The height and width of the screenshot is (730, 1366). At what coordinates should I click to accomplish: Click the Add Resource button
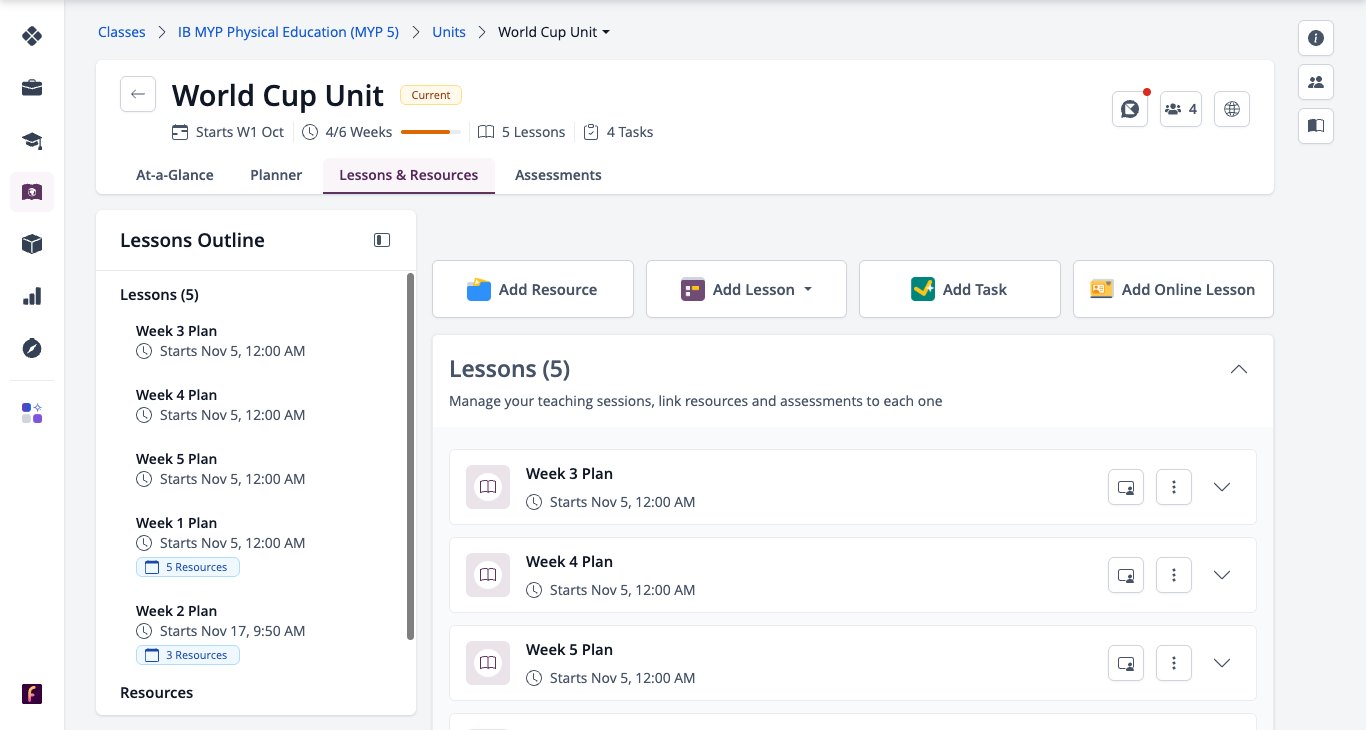pyautogui.click(x=533, y=289)
